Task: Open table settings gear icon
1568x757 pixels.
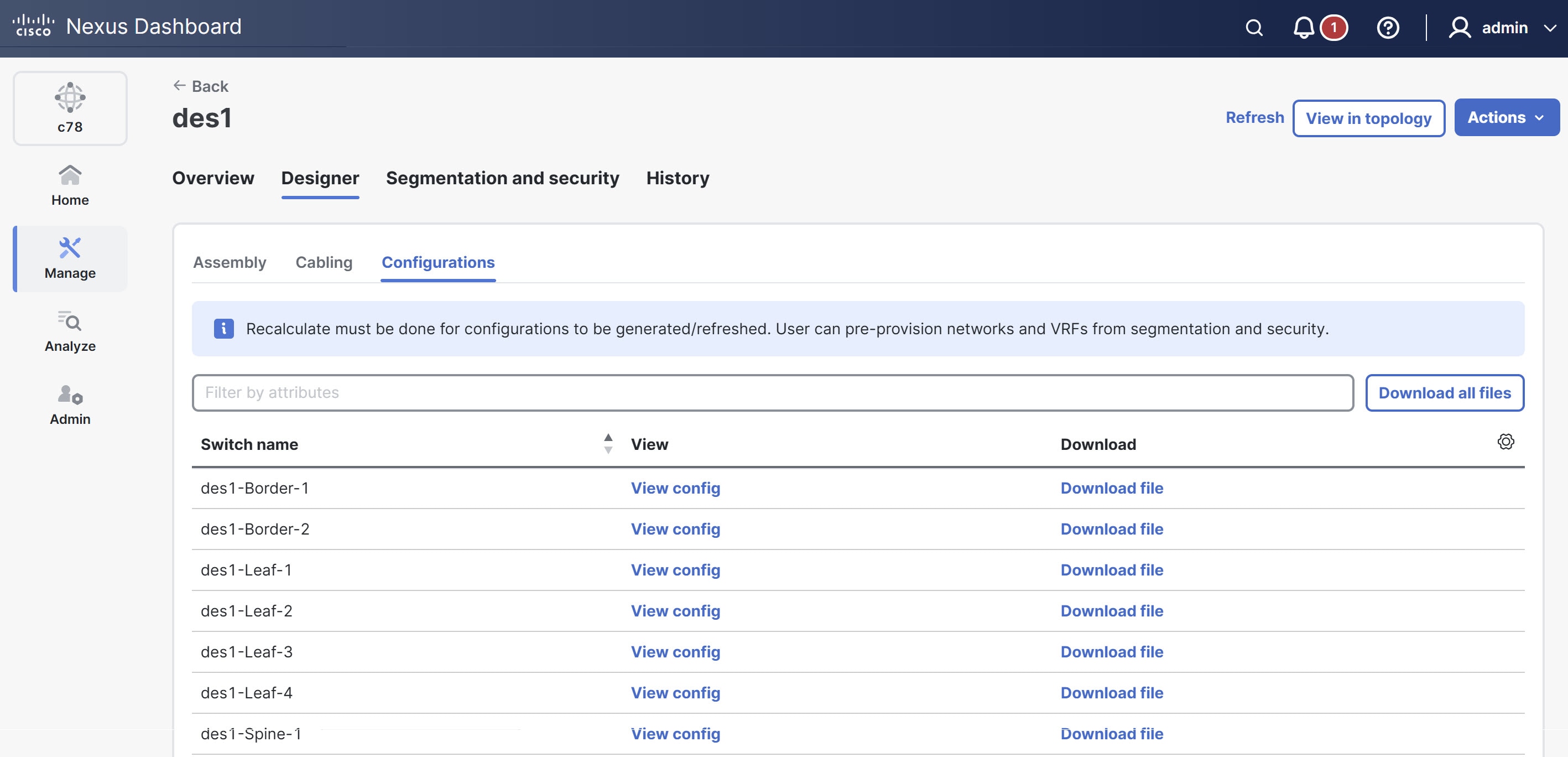Action: coord(1506,442)
